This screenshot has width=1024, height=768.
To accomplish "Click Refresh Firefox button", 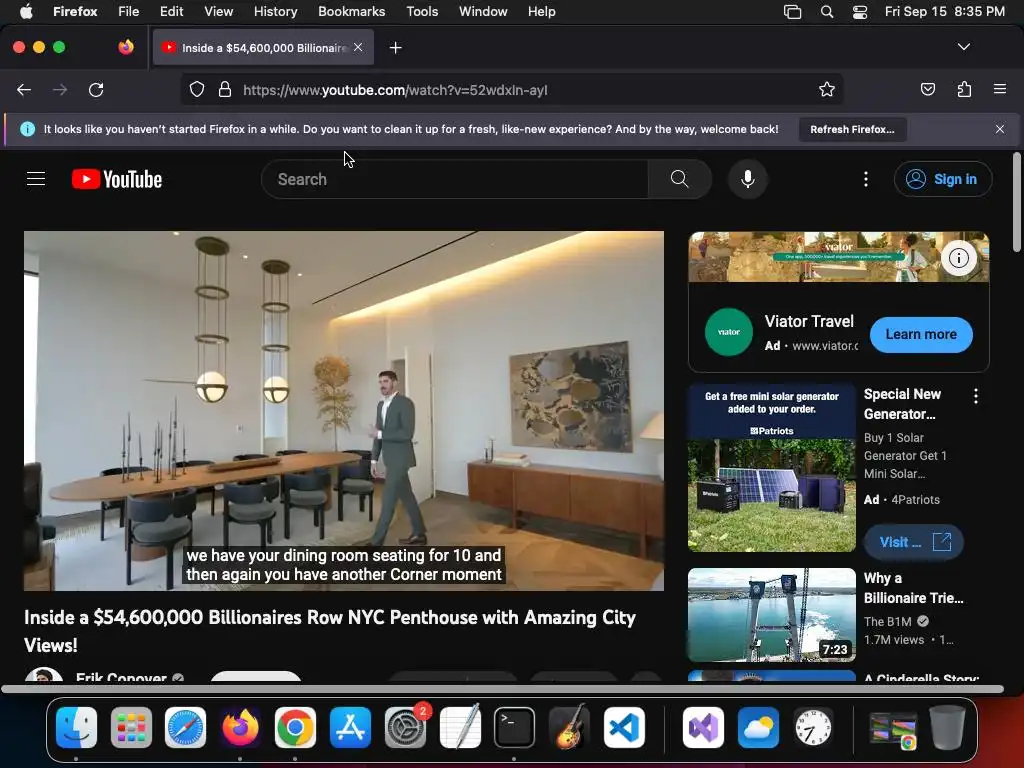I will tap(852, 129).
